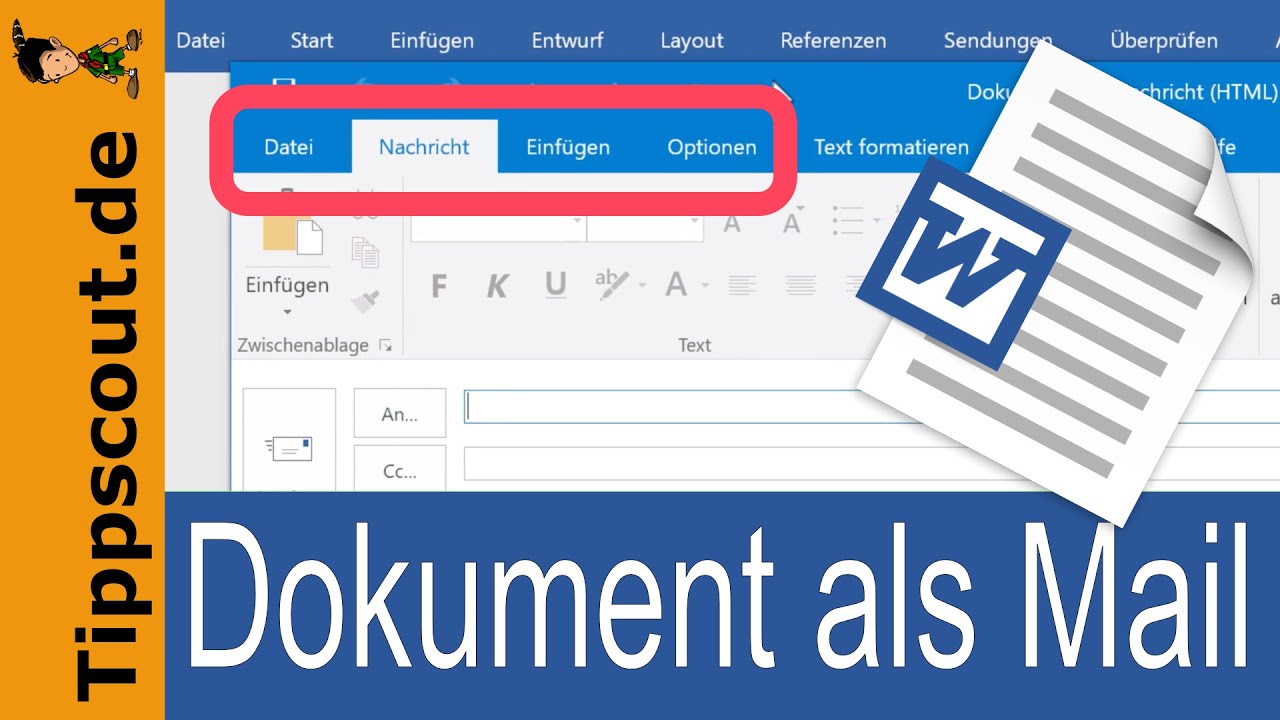Align text left in message ribbon
1280x720 pixels.
click(x=742, y=286)
